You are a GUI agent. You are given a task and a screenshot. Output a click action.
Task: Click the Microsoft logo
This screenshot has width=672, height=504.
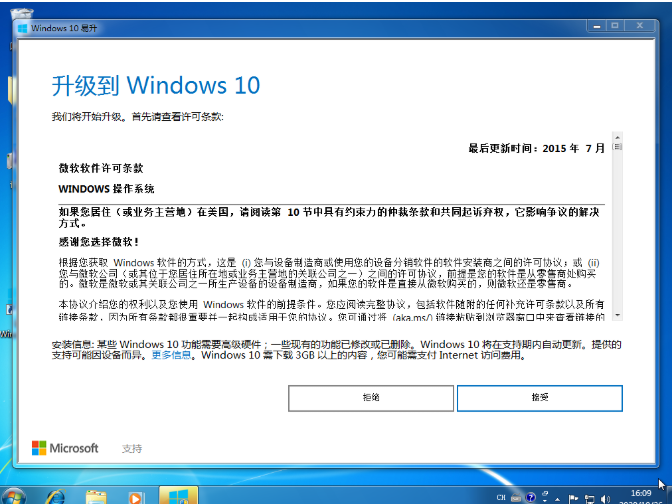(x=65, y=448)
